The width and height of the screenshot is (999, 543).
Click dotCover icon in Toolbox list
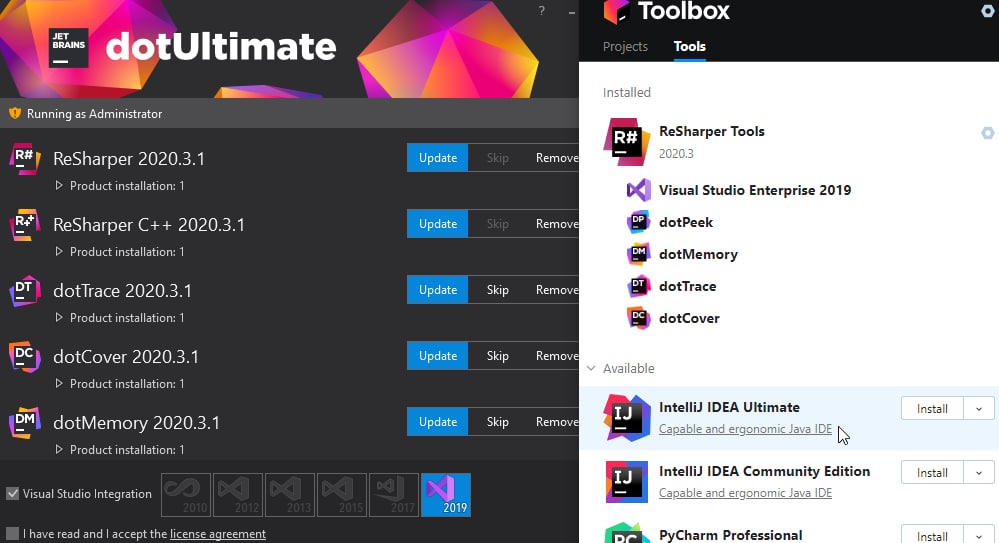tap(638, 317)
